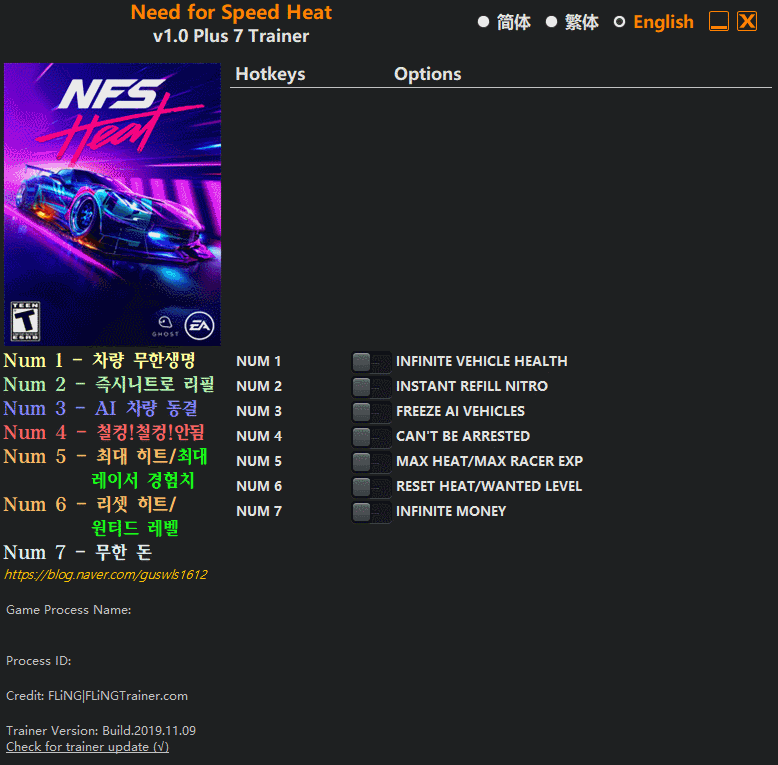Click Credit FLiNG|FLiNGTrainer.com text
The height and width of the screenshot is (765, 778).
coord(97,696)
